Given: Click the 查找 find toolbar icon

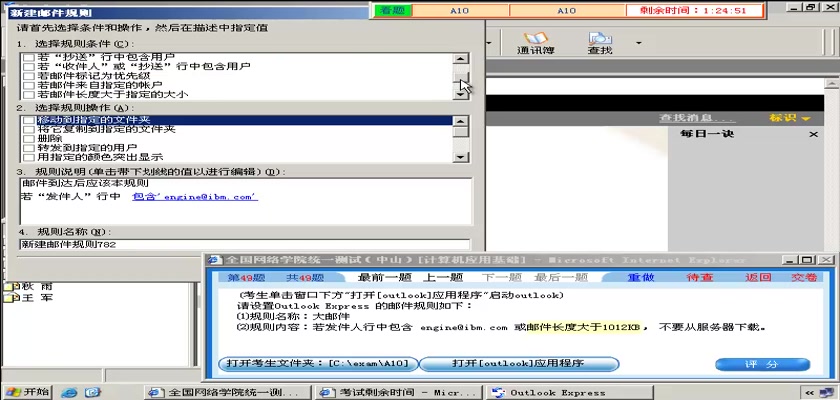Looking at the screenshot, I should [x=600, y=43].
